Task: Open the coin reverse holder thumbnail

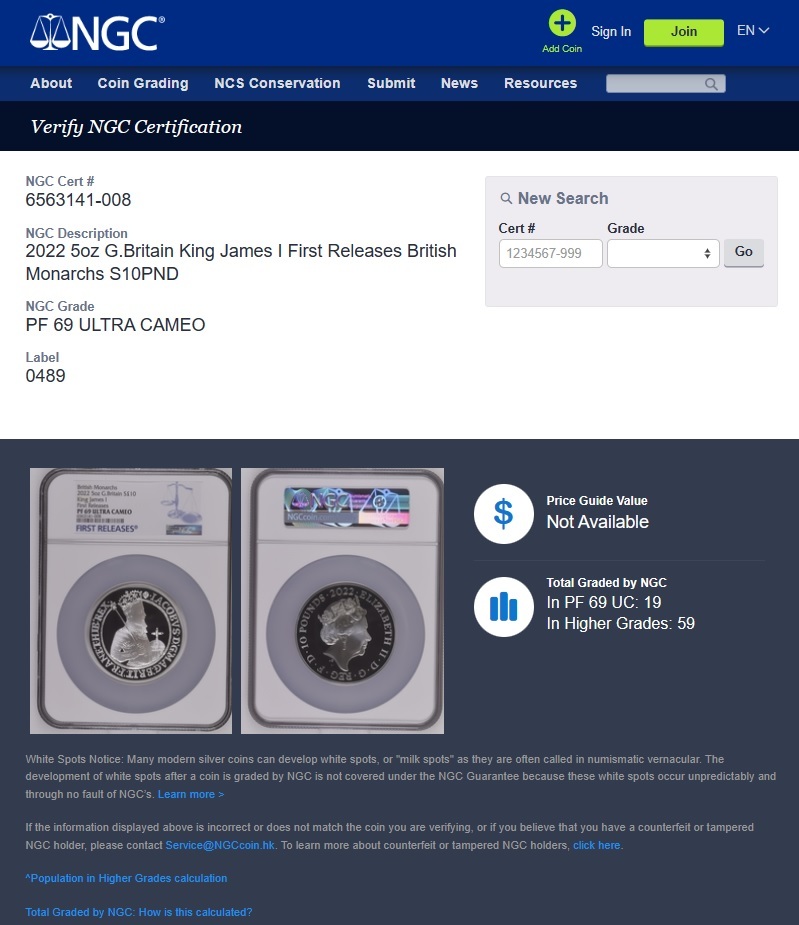Action: click(x=342, y=601)
